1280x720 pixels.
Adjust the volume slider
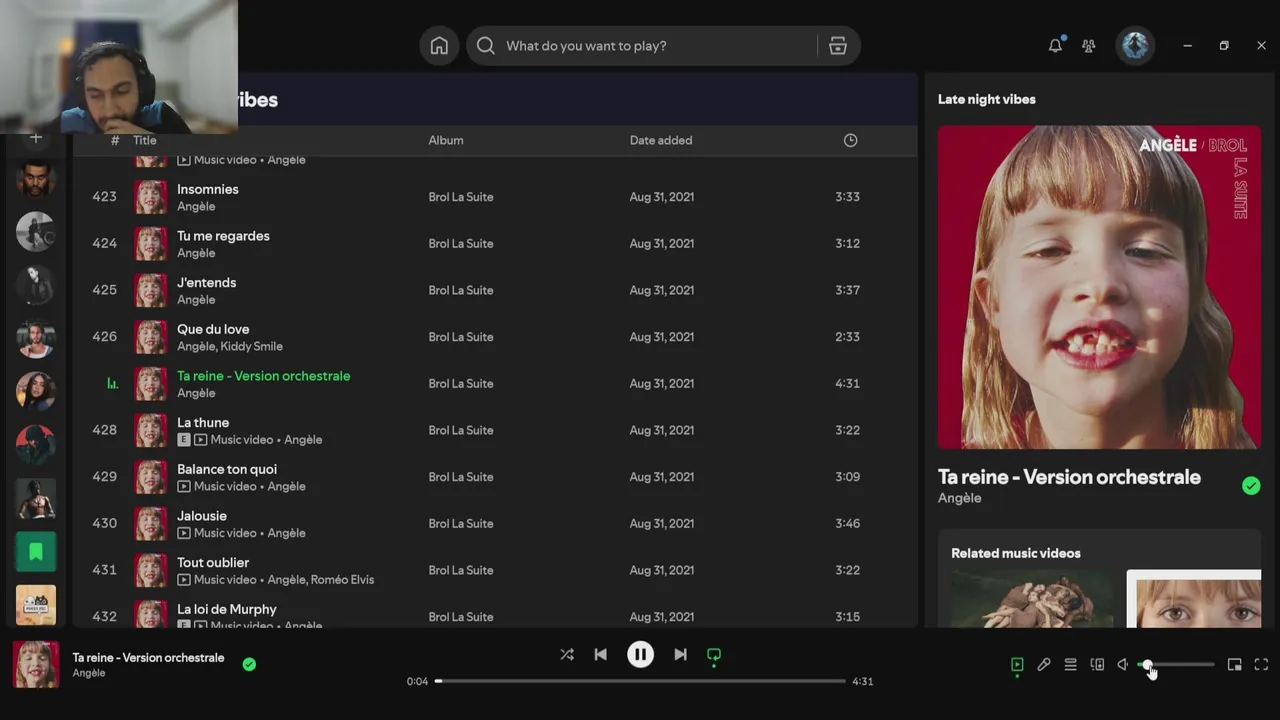tap(1177, 665)
